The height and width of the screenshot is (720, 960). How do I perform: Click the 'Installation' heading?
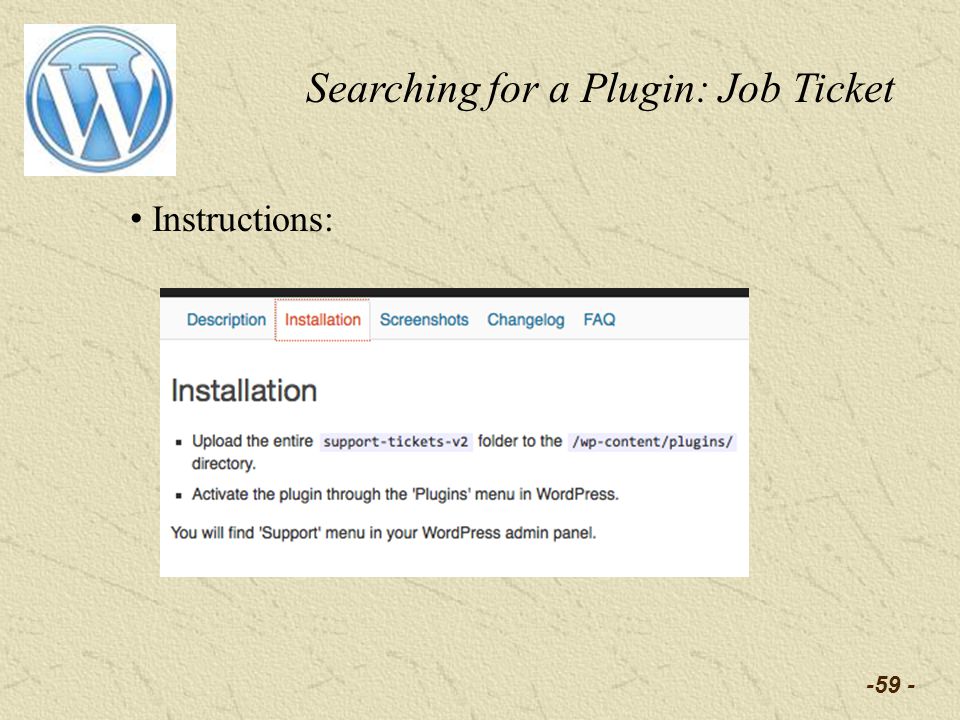[244, 391]
